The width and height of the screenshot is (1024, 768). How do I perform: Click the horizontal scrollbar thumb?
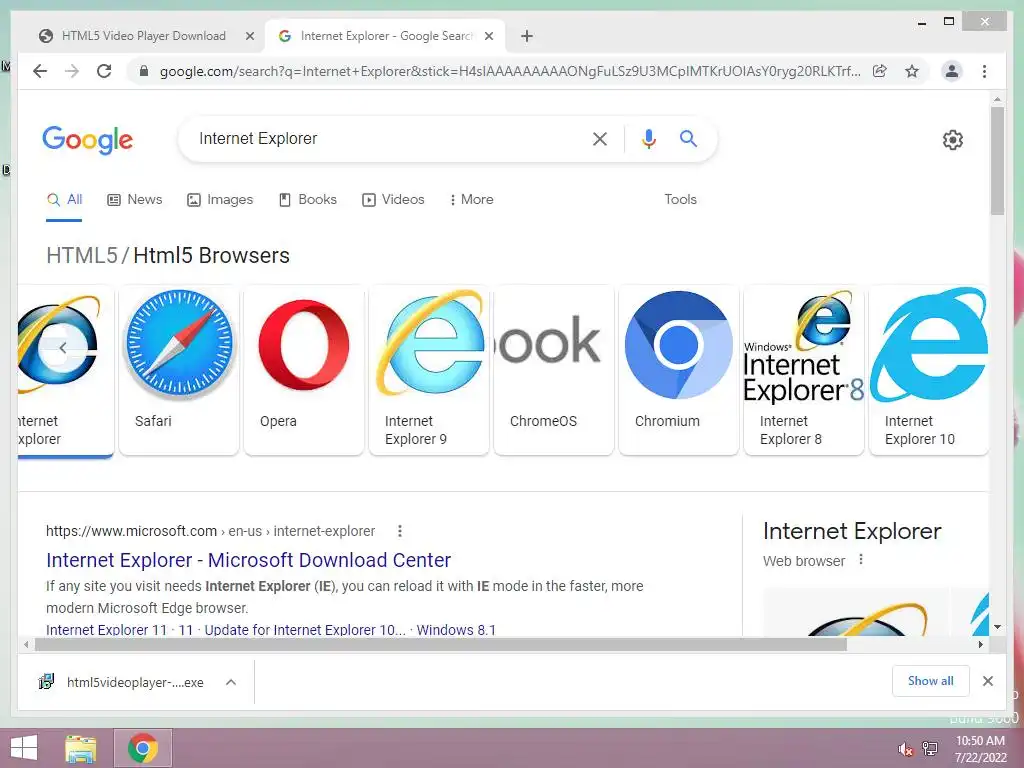click(441, 645)
